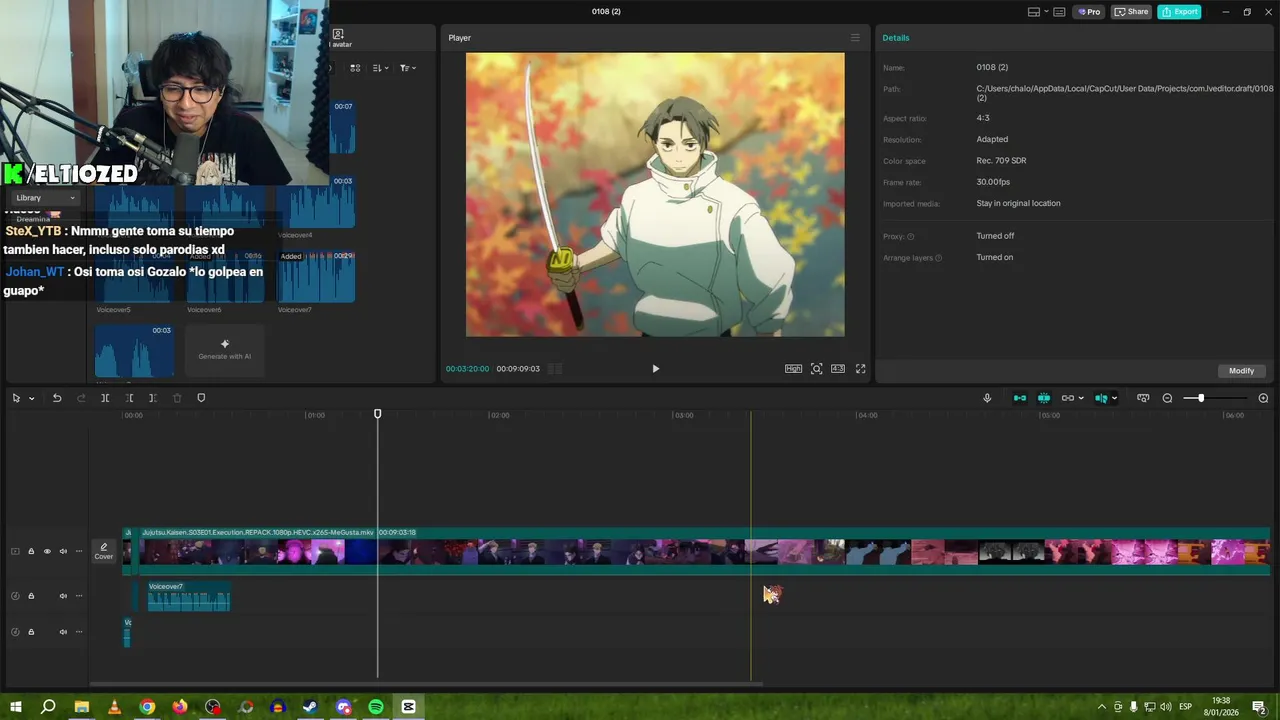Image resolution: width=1280 pixels, height=720 pixels.
Task: Open more options for the Voiceover7 audio track
Action: pyautogui.click(x=79, y=596)
